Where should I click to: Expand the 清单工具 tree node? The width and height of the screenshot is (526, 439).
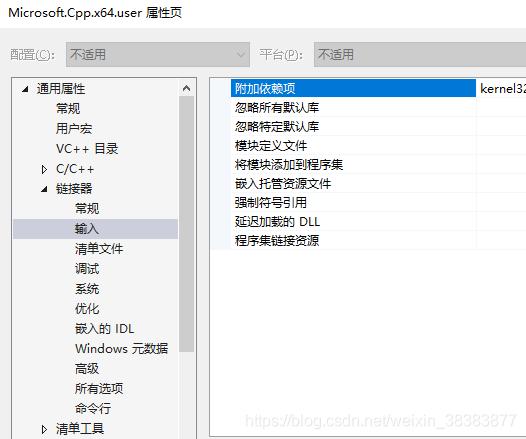pyautogui.click(x=44, y=429)
